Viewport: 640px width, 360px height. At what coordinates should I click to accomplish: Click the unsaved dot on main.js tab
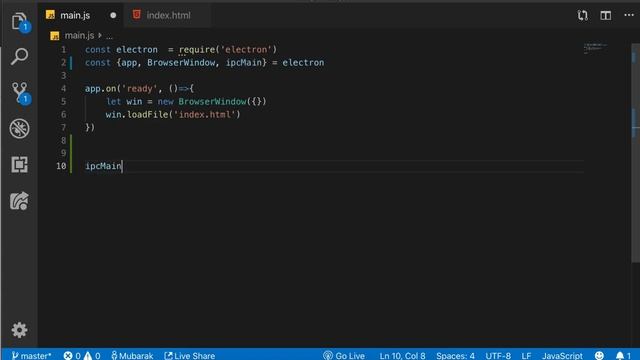(x=113, y=16)
